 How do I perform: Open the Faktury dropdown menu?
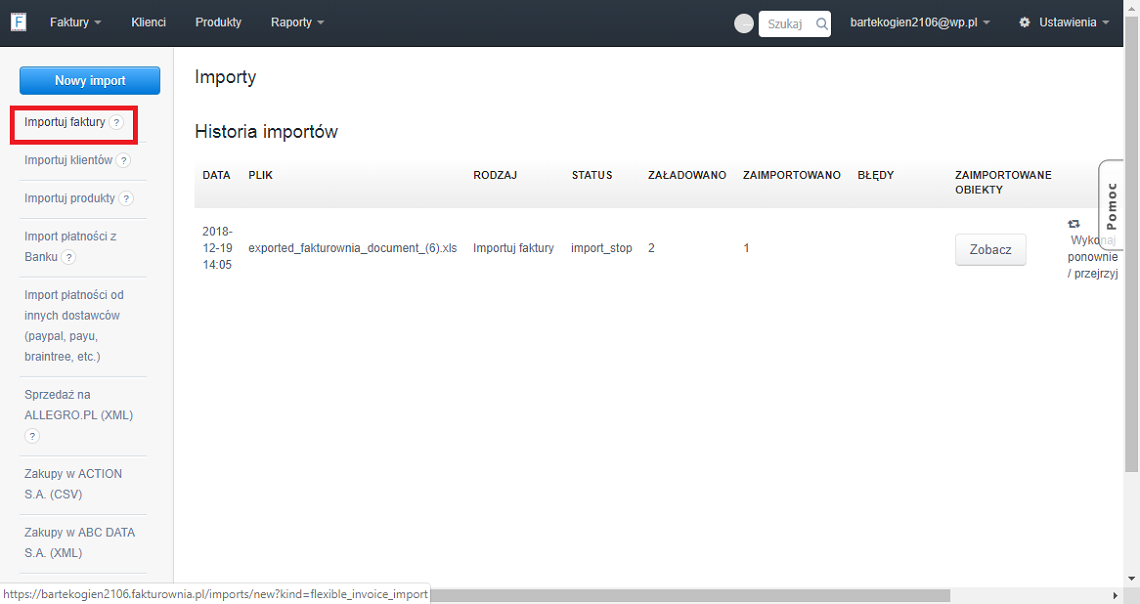tap(75, 22)
